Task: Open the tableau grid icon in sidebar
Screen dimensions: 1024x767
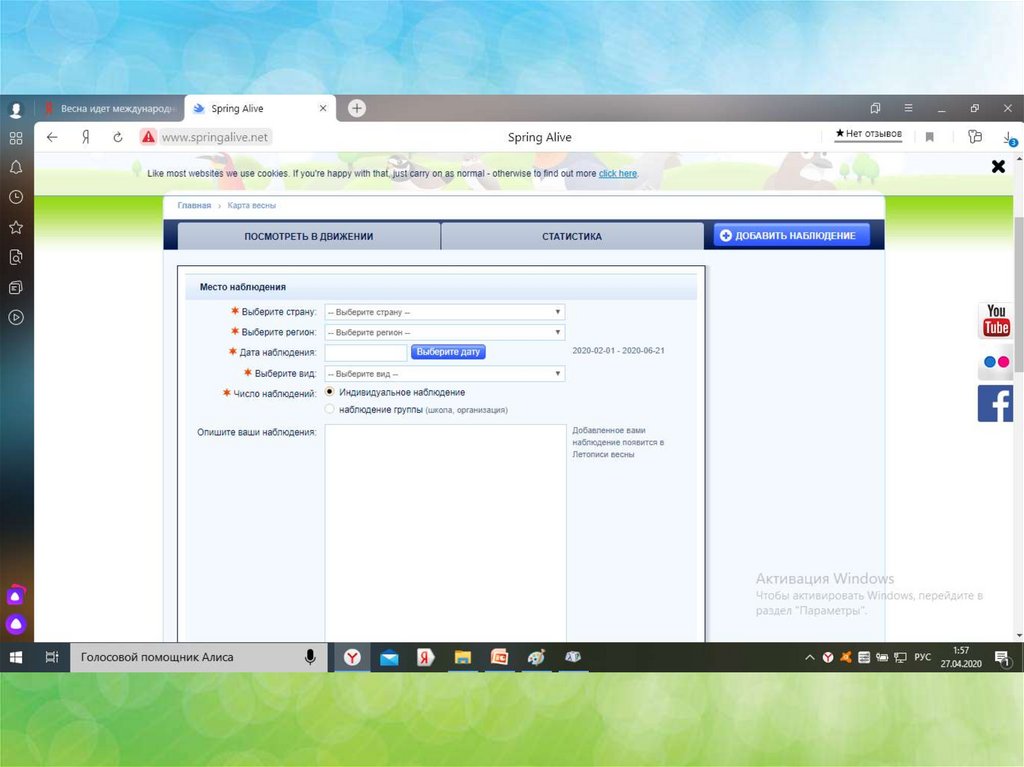Action: tap(16, 138)
